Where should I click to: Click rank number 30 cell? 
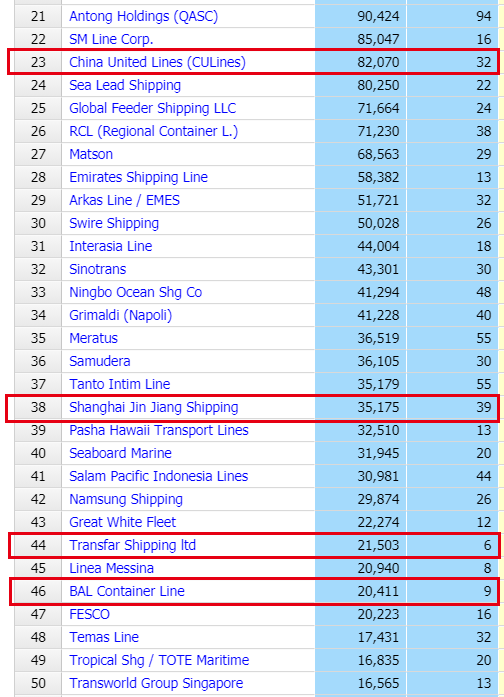[38, 224]
